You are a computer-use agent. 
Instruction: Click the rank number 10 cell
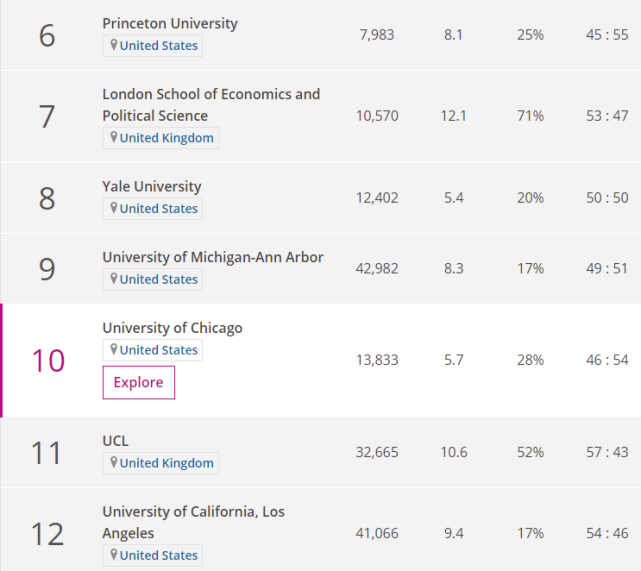[x=47, y=360]
